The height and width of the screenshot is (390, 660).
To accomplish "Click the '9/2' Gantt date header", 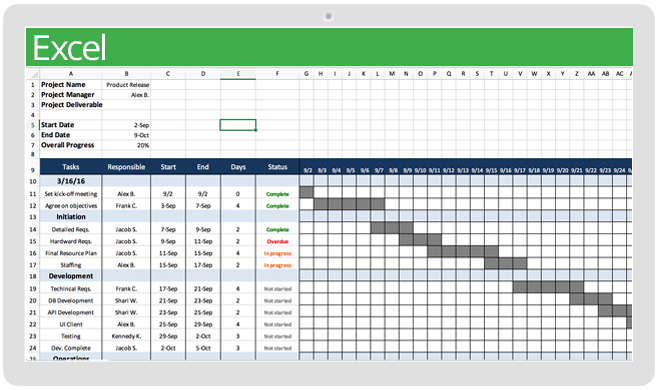I will (308, 170).
